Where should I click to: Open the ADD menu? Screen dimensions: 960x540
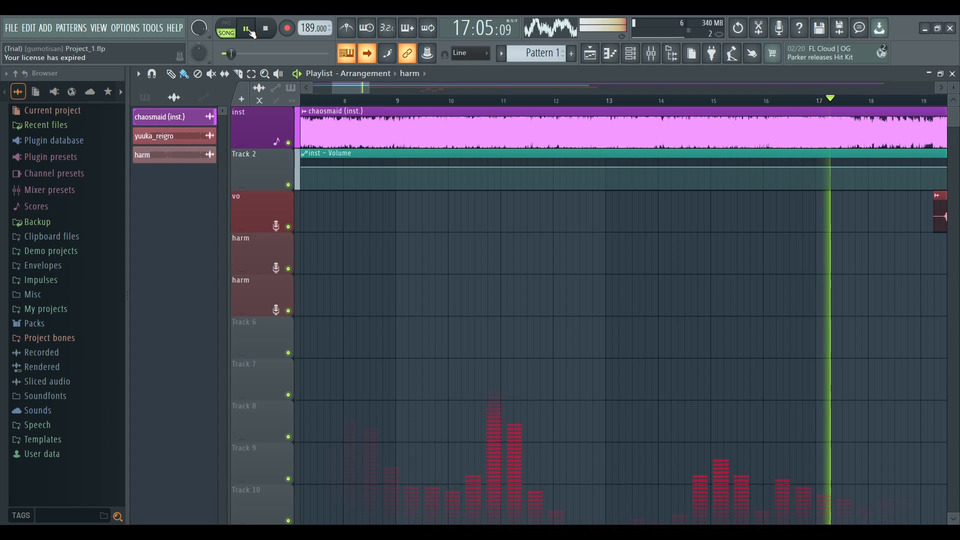coord(45,28)
